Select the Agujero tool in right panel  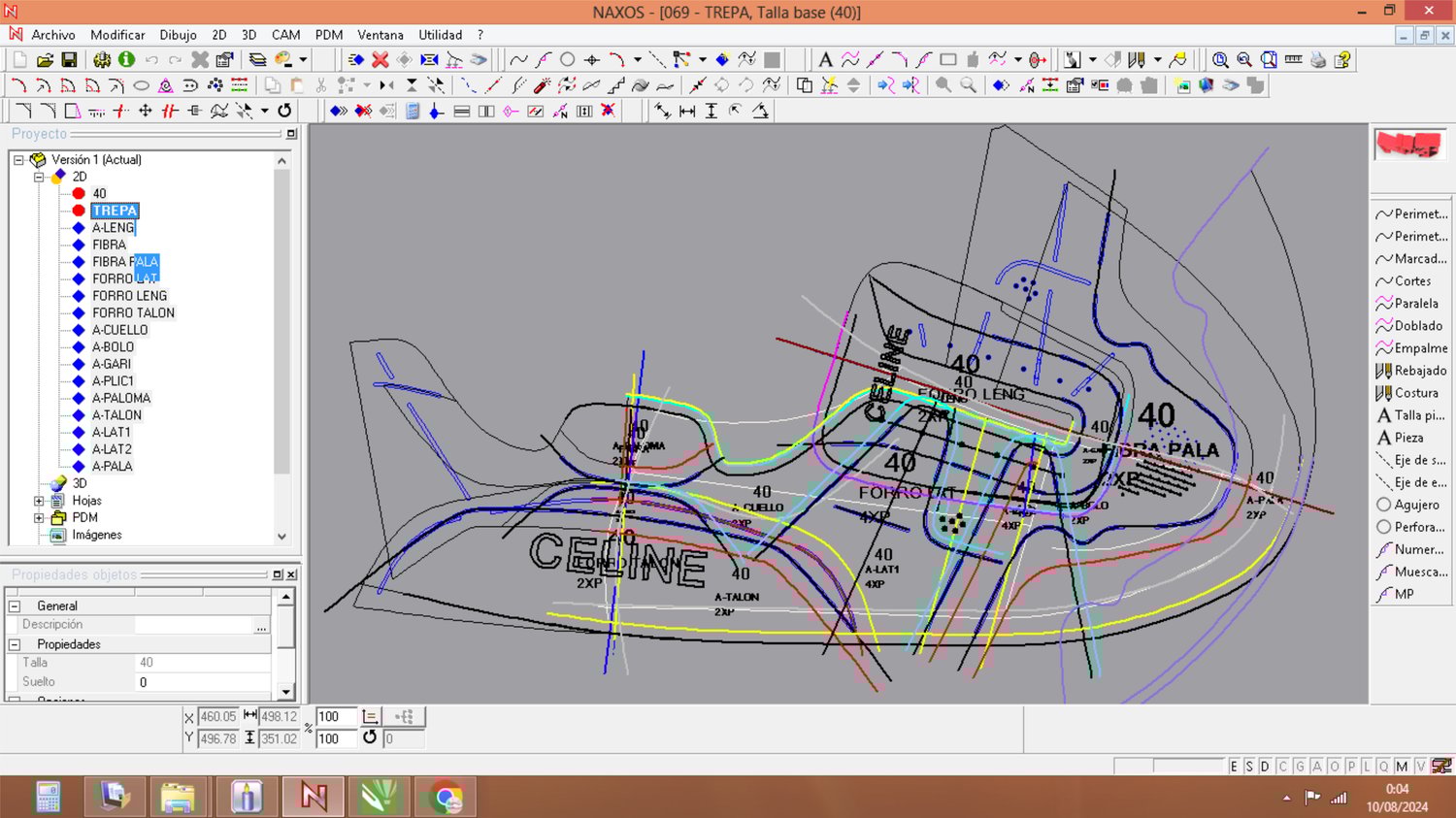[x=1407, y=505]
